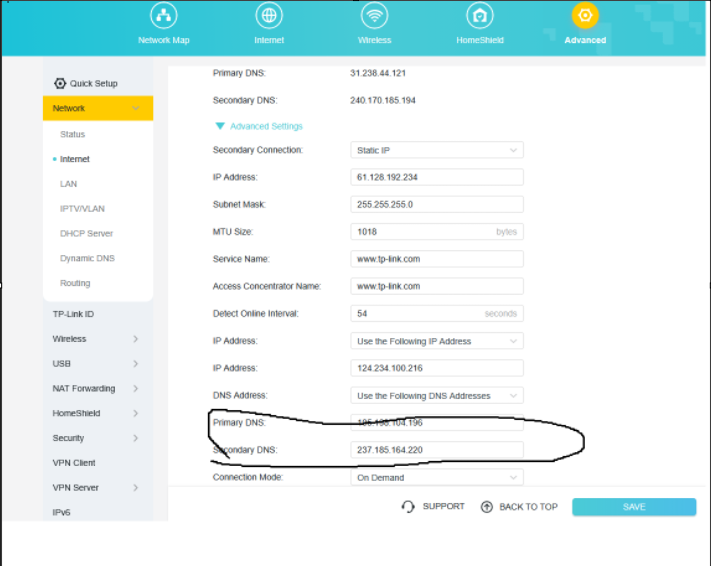Collapse the Advanced Settings triangle
The image size is (711, 566).
(220, 126)
